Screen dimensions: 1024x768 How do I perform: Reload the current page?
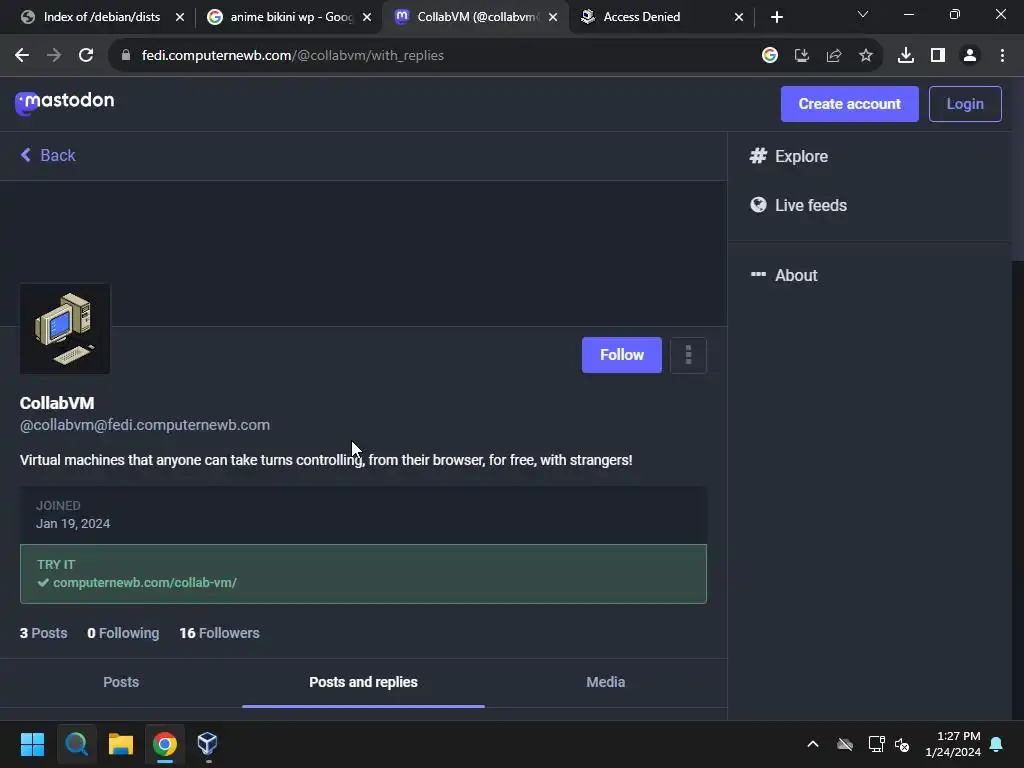pos(86,56)
